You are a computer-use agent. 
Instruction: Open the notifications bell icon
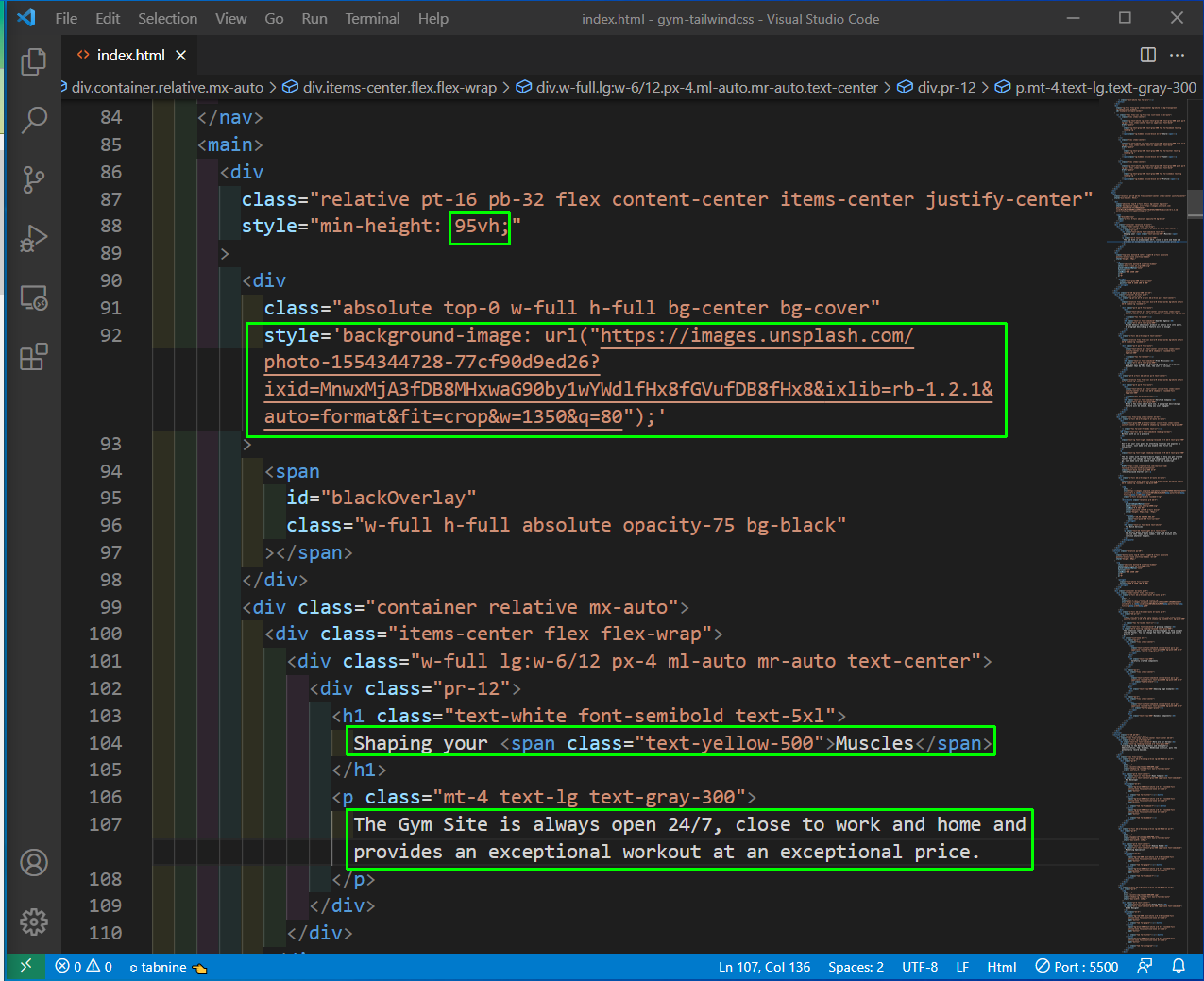tap(1179, 966)
